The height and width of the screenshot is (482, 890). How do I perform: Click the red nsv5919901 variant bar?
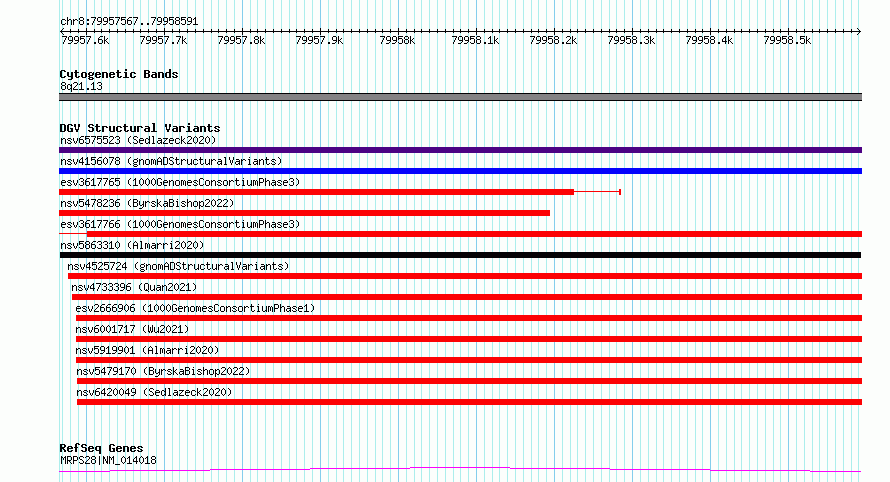(x=469, y=360)
